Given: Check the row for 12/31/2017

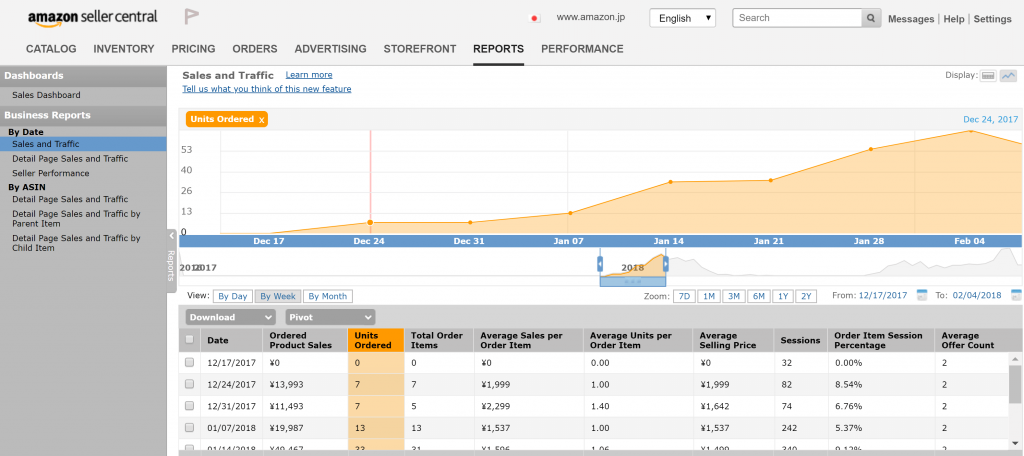Looking at the screenshot, I should [x=189, y=406].
